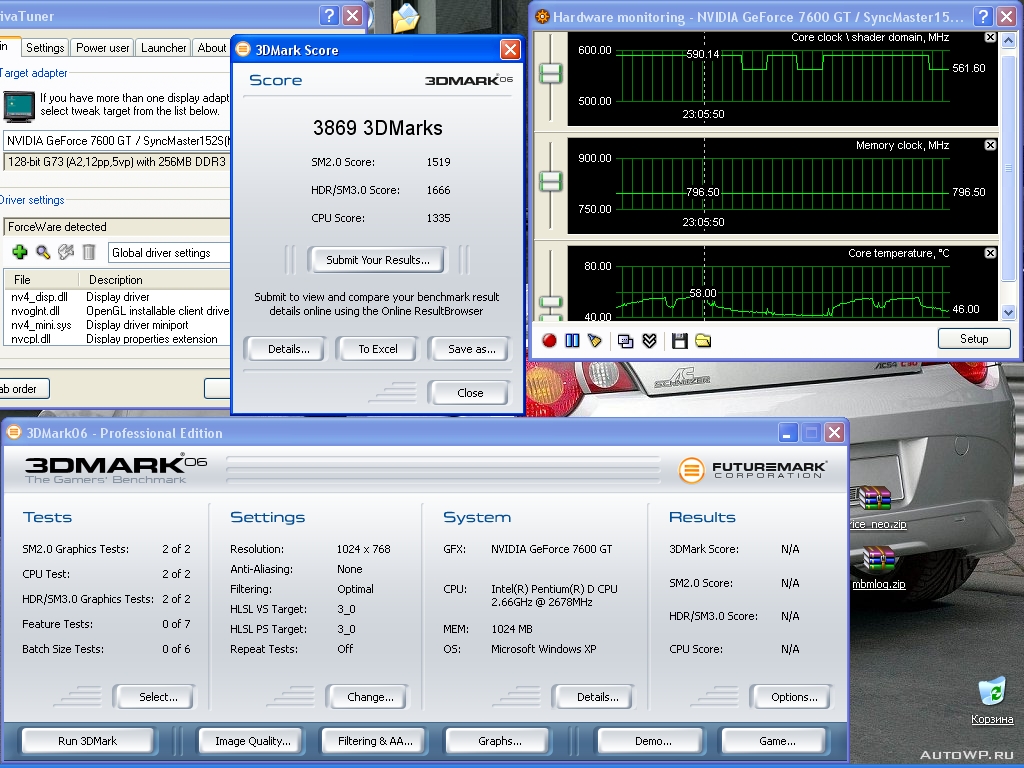Sort the driver list by Description column
This screenshot has height=768, width=1024.
[155, 280]
